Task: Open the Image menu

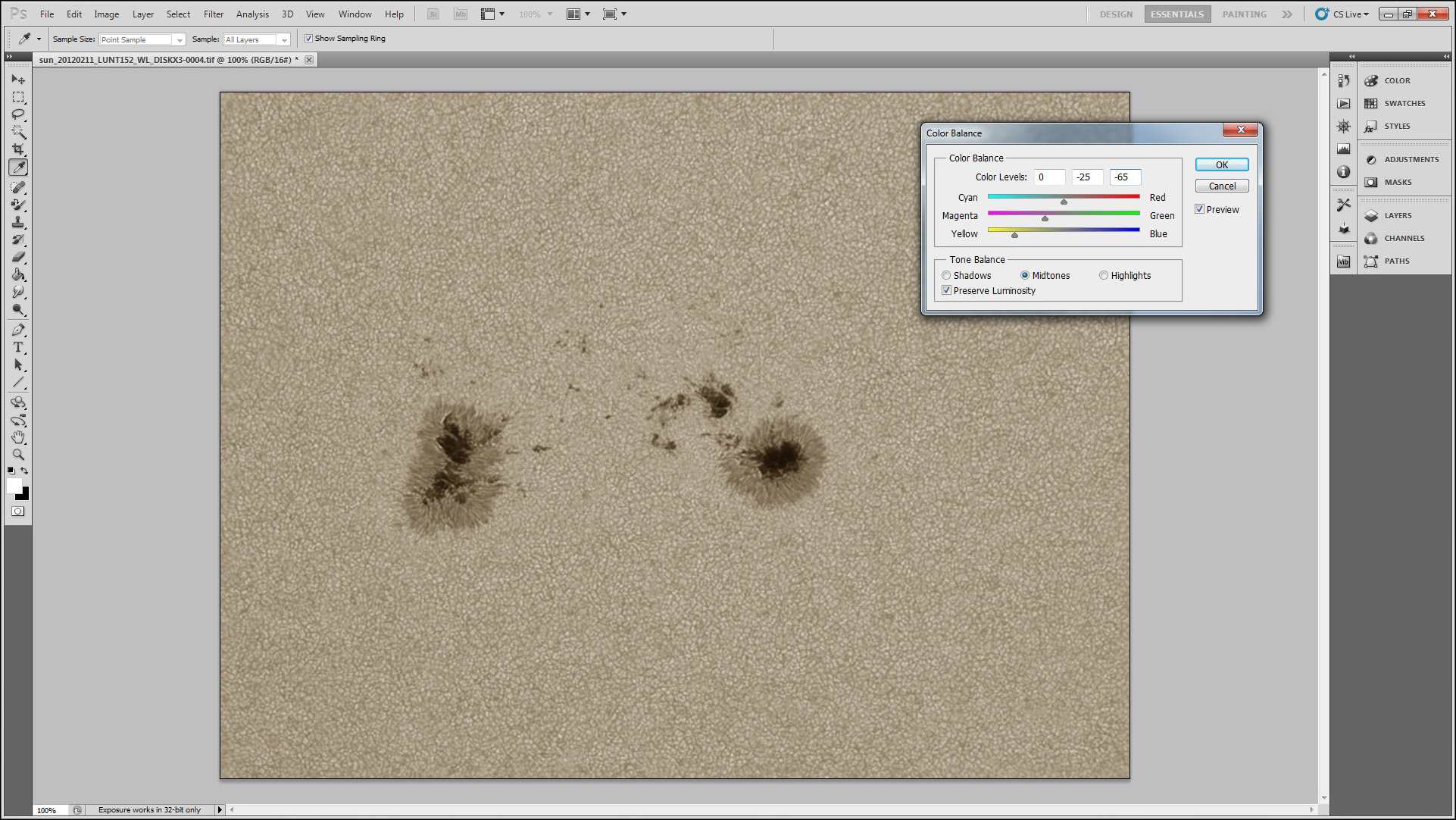Action: pos(106,14)
